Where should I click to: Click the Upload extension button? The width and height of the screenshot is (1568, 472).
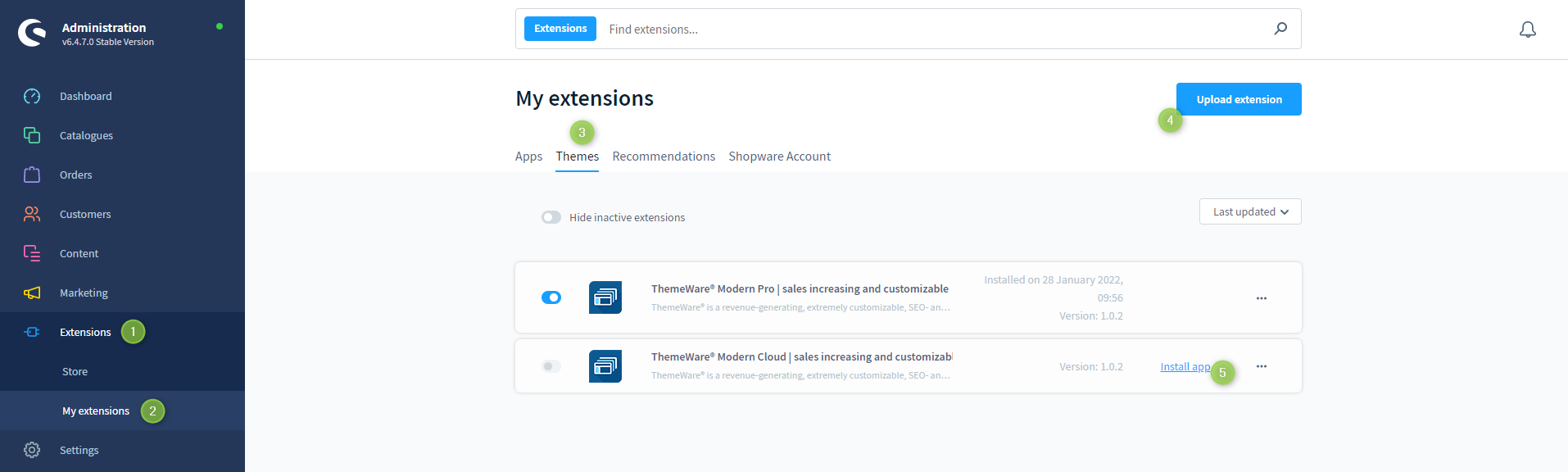coord(1239,99)
